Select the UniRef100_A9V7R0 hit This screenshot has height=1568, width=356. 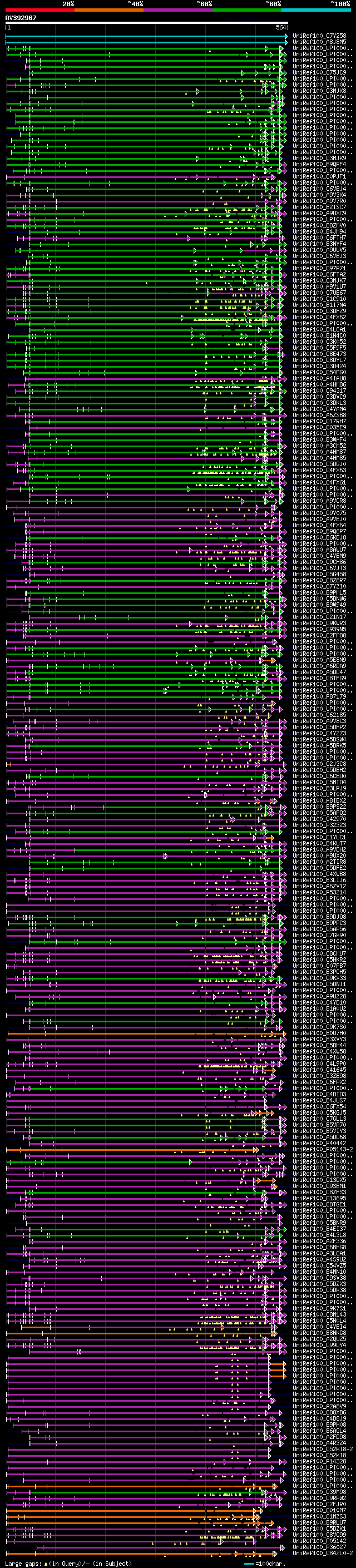[319, 201]
